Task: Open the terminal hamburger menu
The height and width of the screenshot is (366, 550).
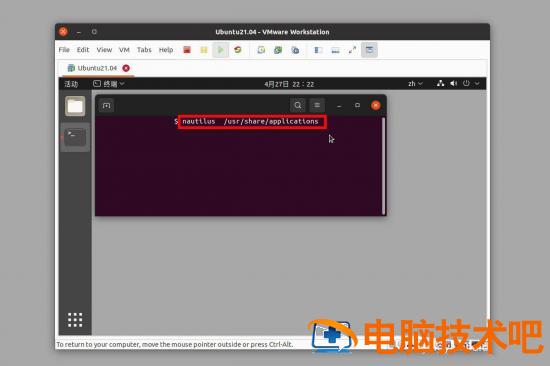Action: (x=317, y=105)
